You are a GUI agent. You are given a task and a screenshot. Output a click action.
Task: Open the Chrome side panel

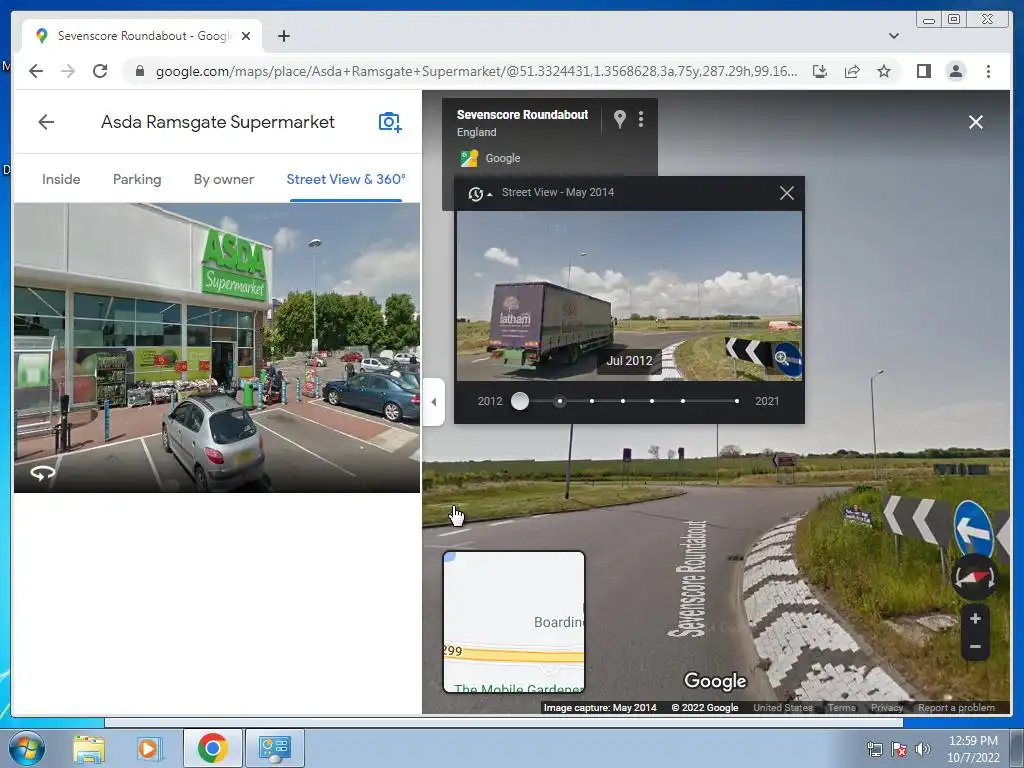(923, 71)
